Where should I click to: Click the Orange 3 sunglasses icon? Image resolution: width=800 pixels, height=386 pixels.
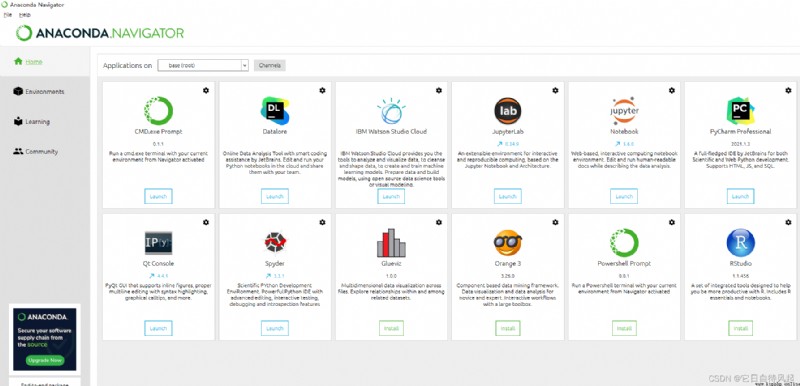click(508, 243)
